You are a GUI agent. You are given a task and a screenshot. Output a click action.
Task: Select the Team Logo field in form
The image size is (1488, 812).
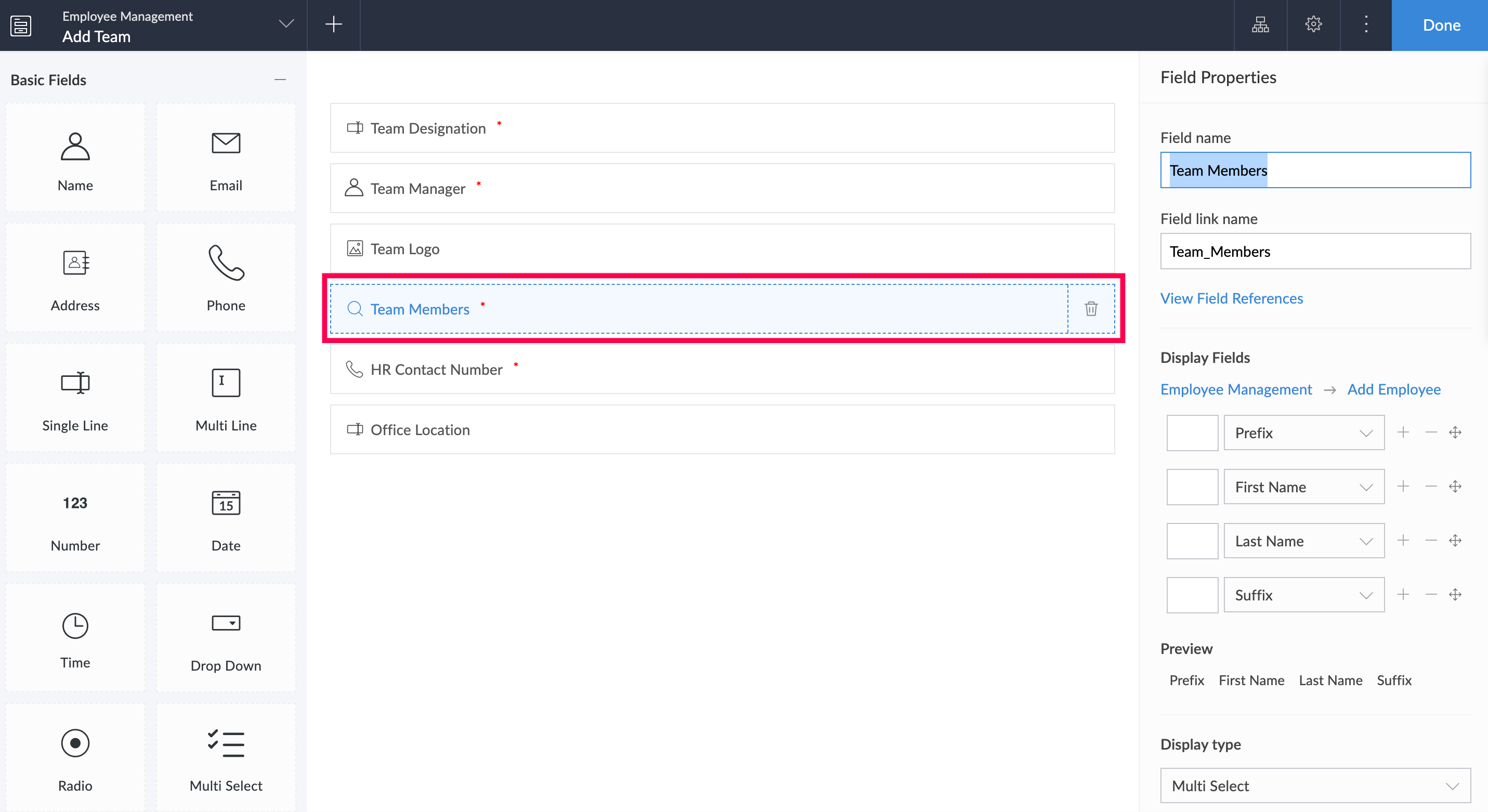[x=722, y=249]
